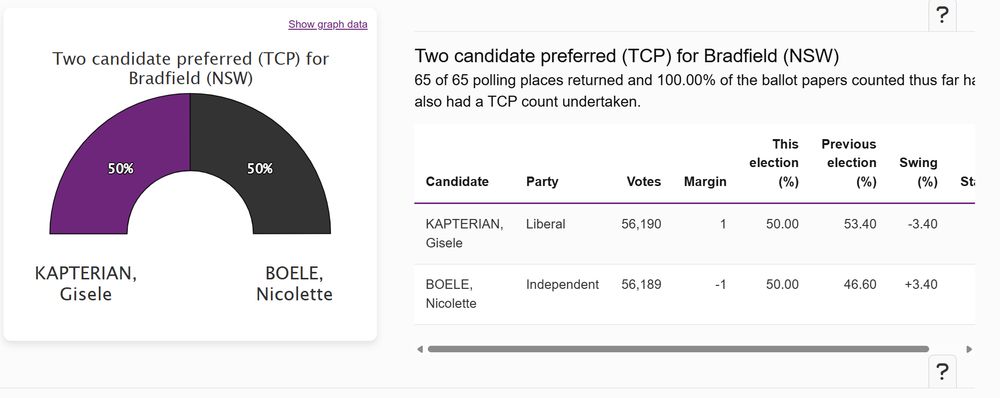Click the table's right scroll arrow
The width and height of the screenshot is (1000, 398).
(x=969, y=349)
